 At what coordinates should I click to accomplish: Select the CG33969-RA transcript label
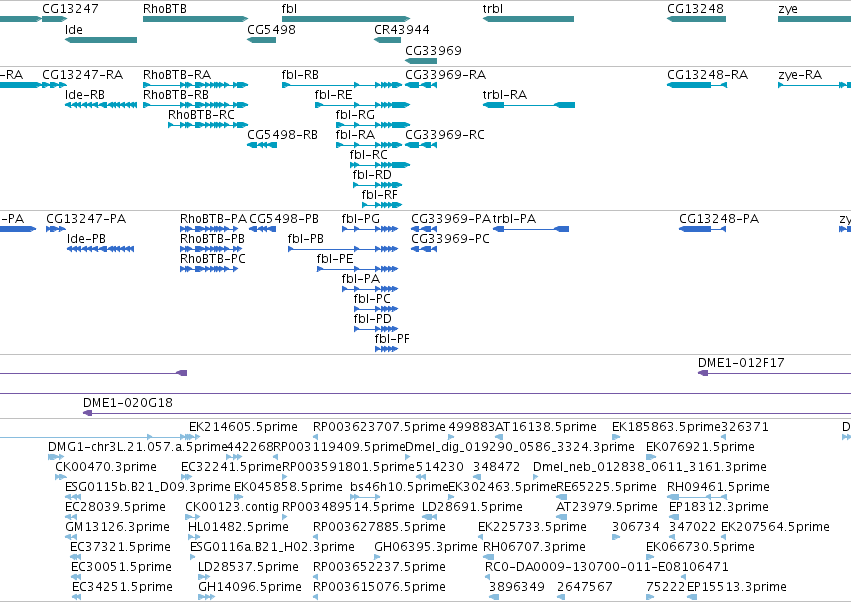coord(446,74)
